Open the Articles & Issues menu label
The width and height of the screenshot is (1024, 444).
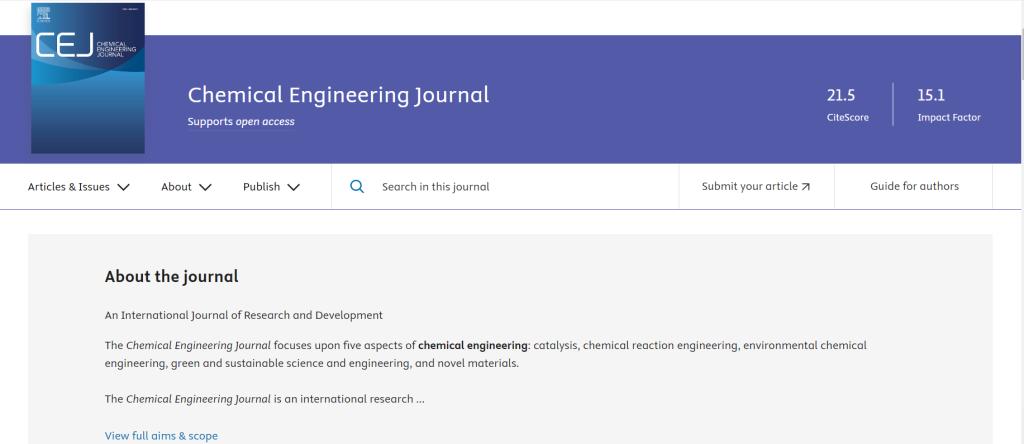(x=68, y=187)
